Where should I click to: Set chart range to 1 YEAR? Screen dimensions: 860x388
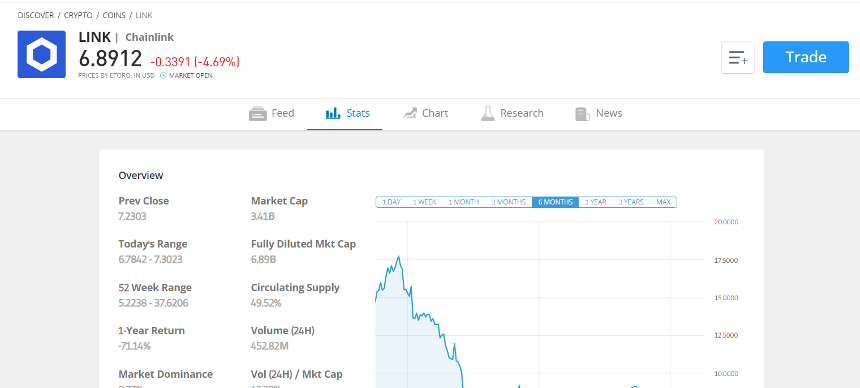596,202
